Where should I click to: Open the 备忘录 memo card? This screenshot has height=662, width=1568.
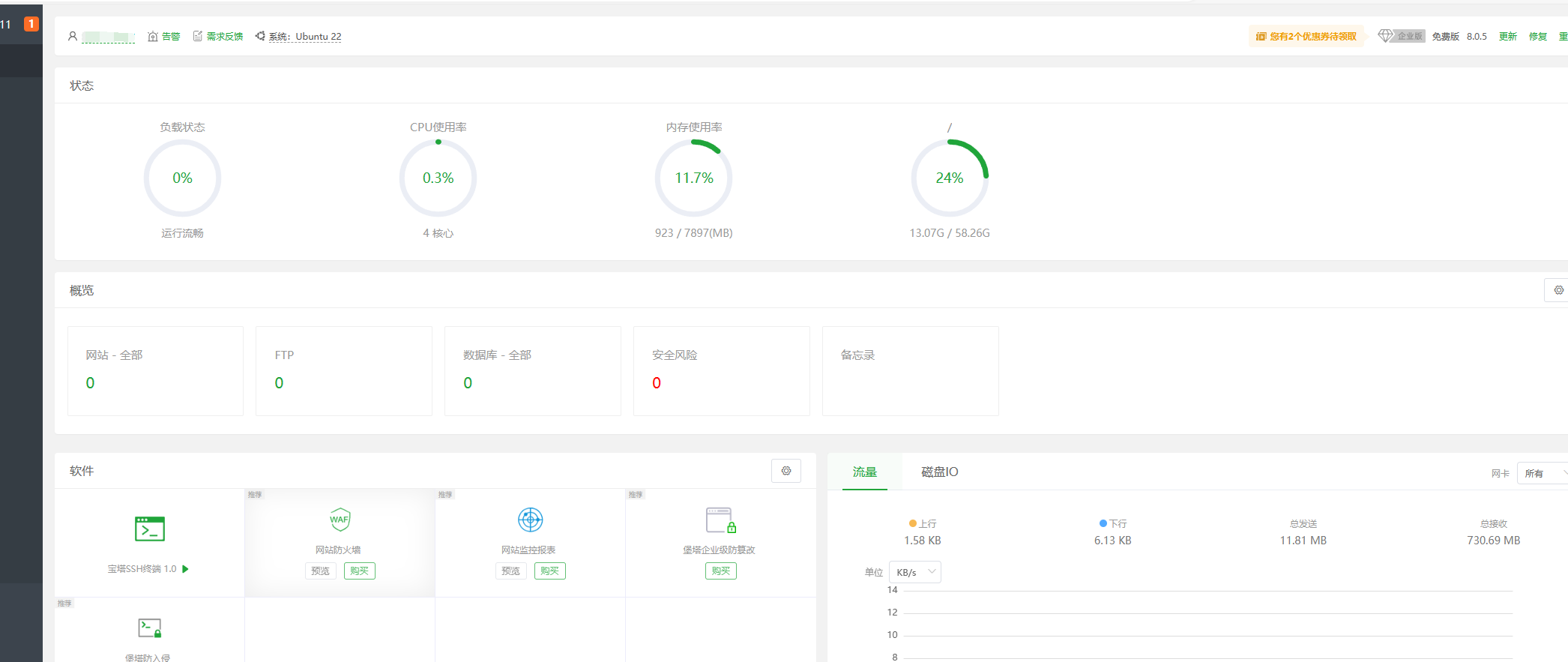coord(911,370)
